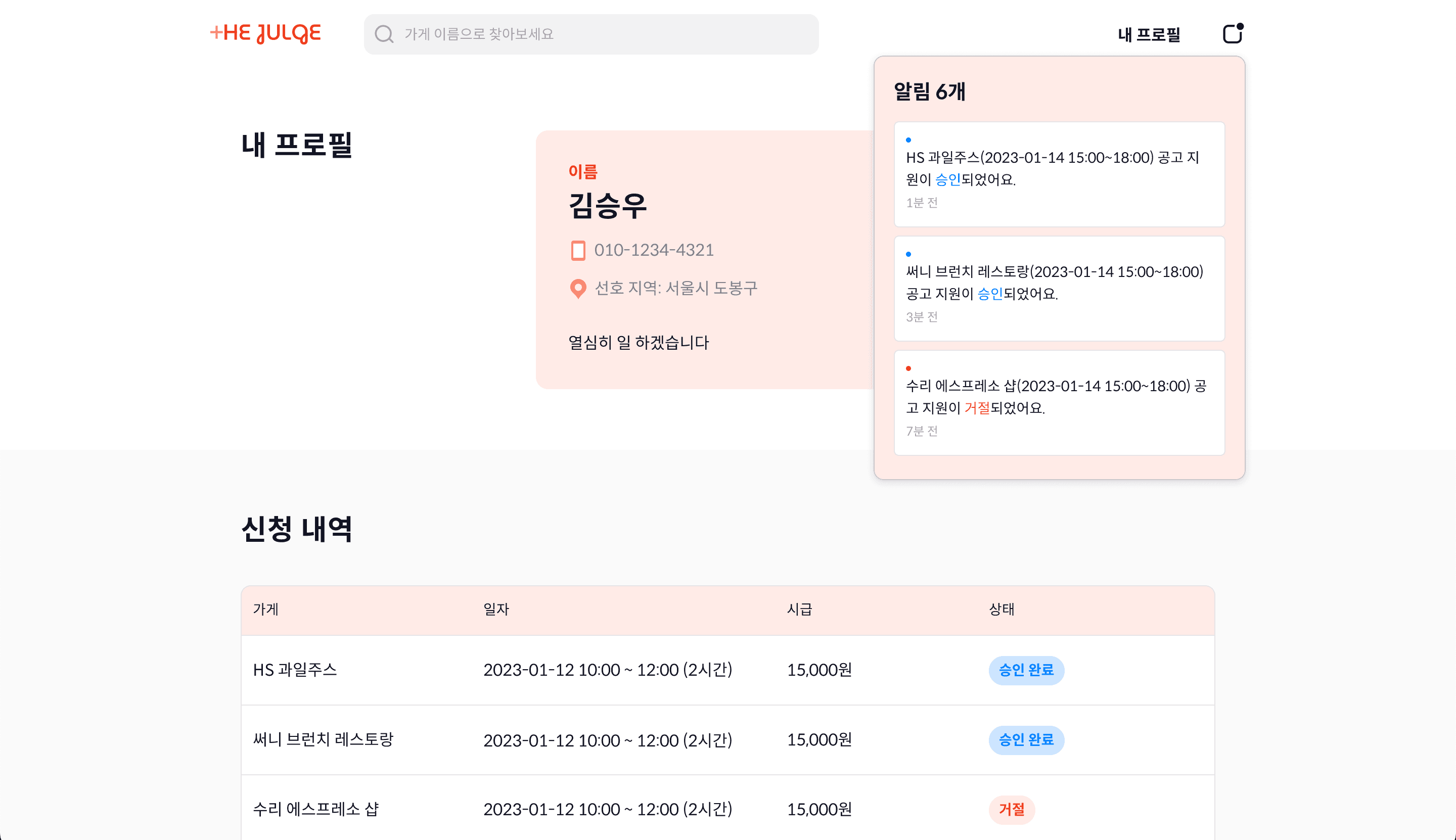Click the phone icon beside 010-1234-4321

click(x=578, y=250)
